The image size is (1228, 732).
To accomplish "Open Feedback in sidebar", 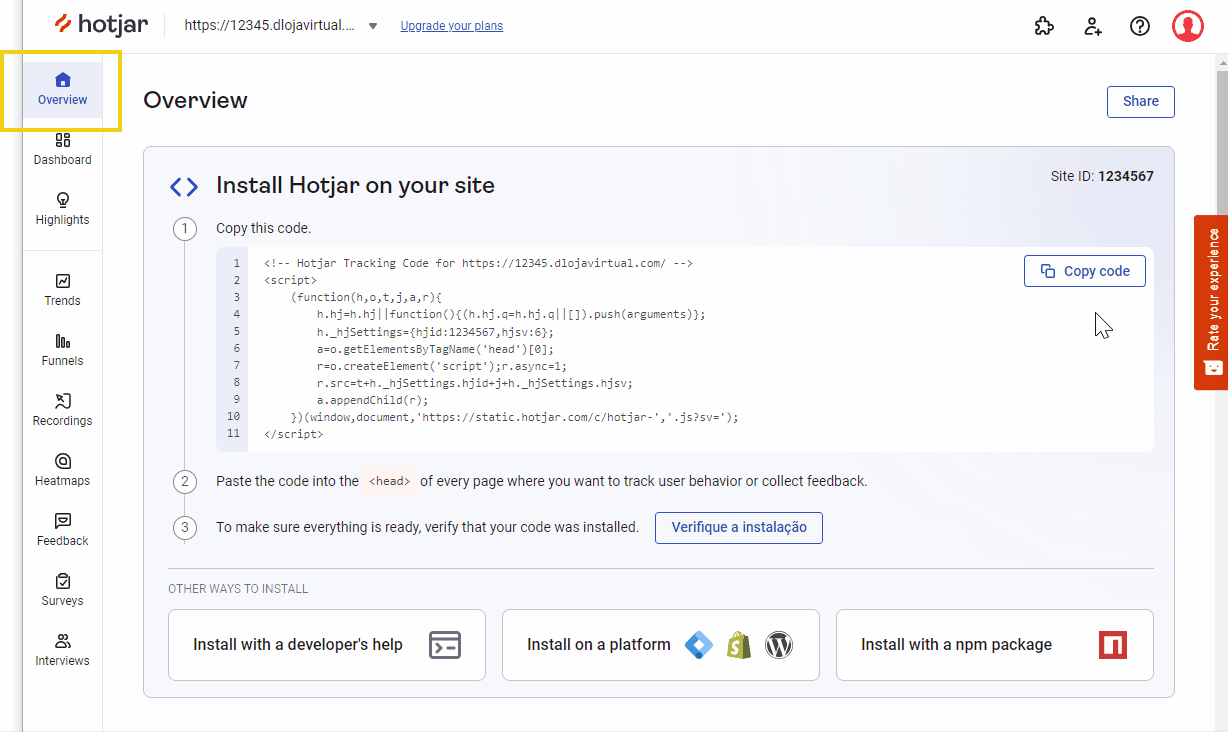I will coord(62,530).
